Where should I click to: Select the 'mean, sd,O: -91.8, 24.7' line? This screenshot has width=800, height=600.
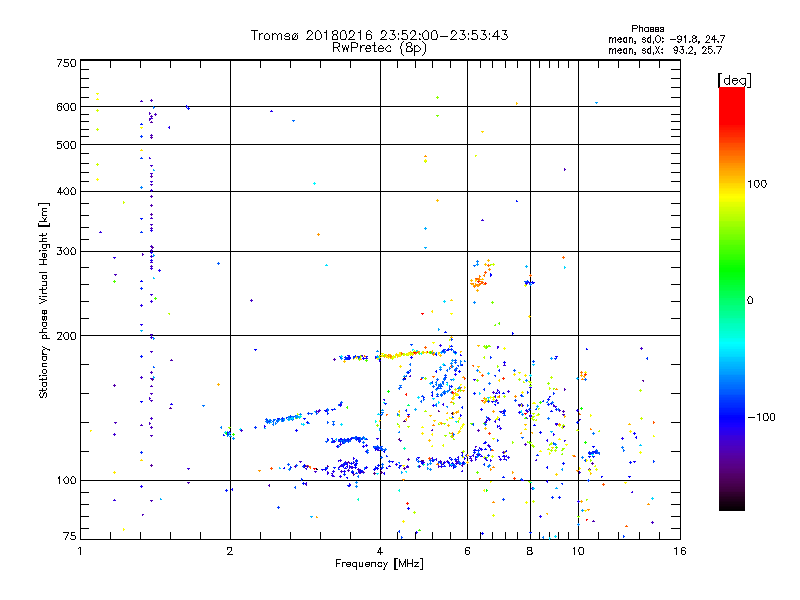coord(666,39)
